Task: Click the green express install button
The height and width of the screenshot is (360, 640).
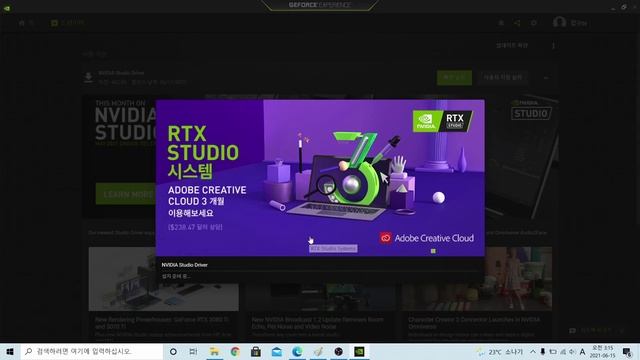Action: tap(454, 78)
